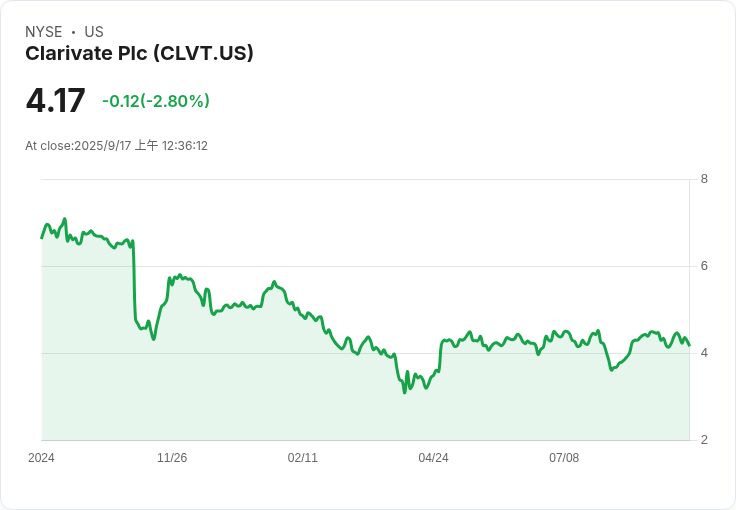Click the highest peak of the price line
This screenshot has height=510, width=736.
pyautogui.click(x=65, y=218)
